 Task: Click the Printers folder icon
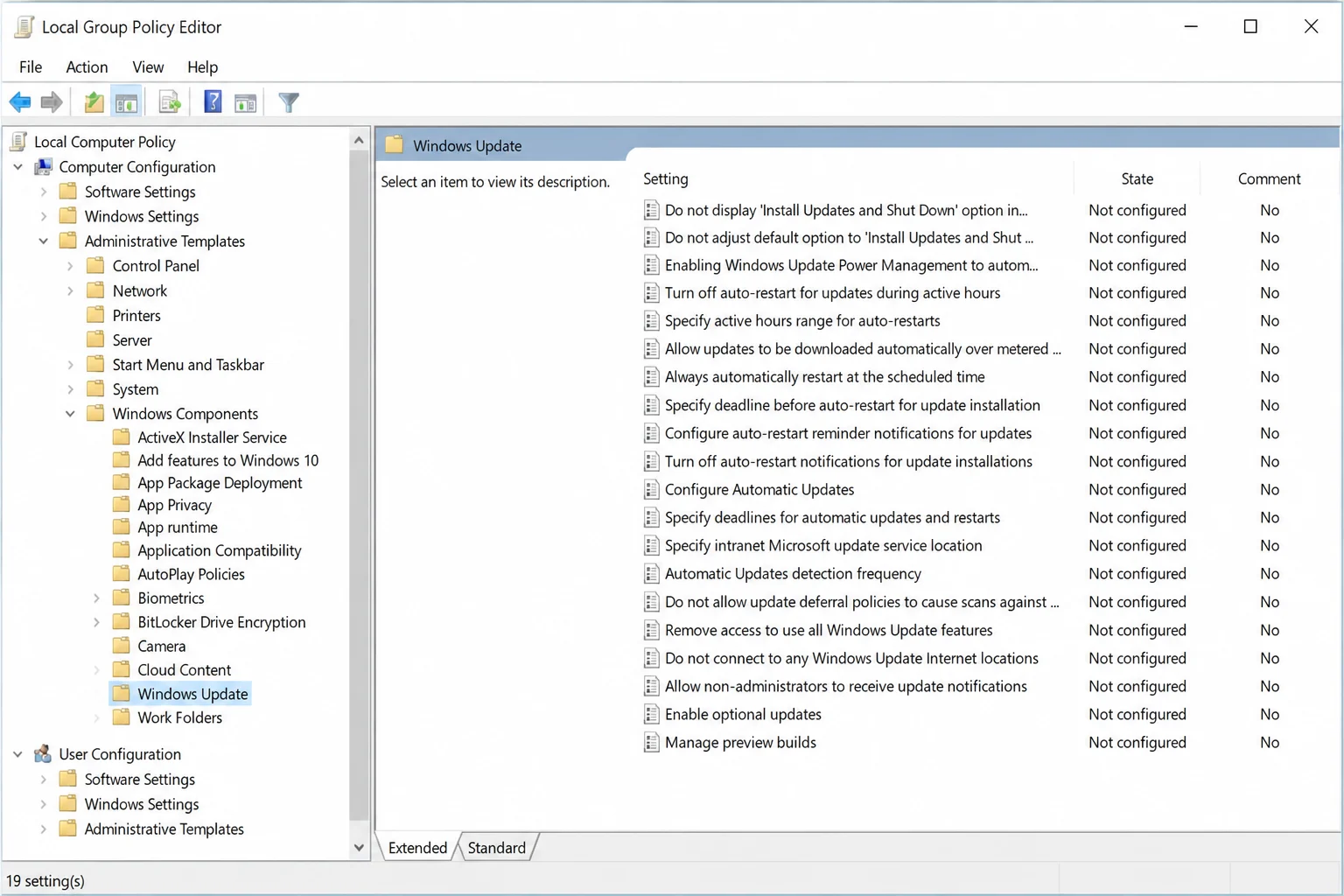click(95, 315)
